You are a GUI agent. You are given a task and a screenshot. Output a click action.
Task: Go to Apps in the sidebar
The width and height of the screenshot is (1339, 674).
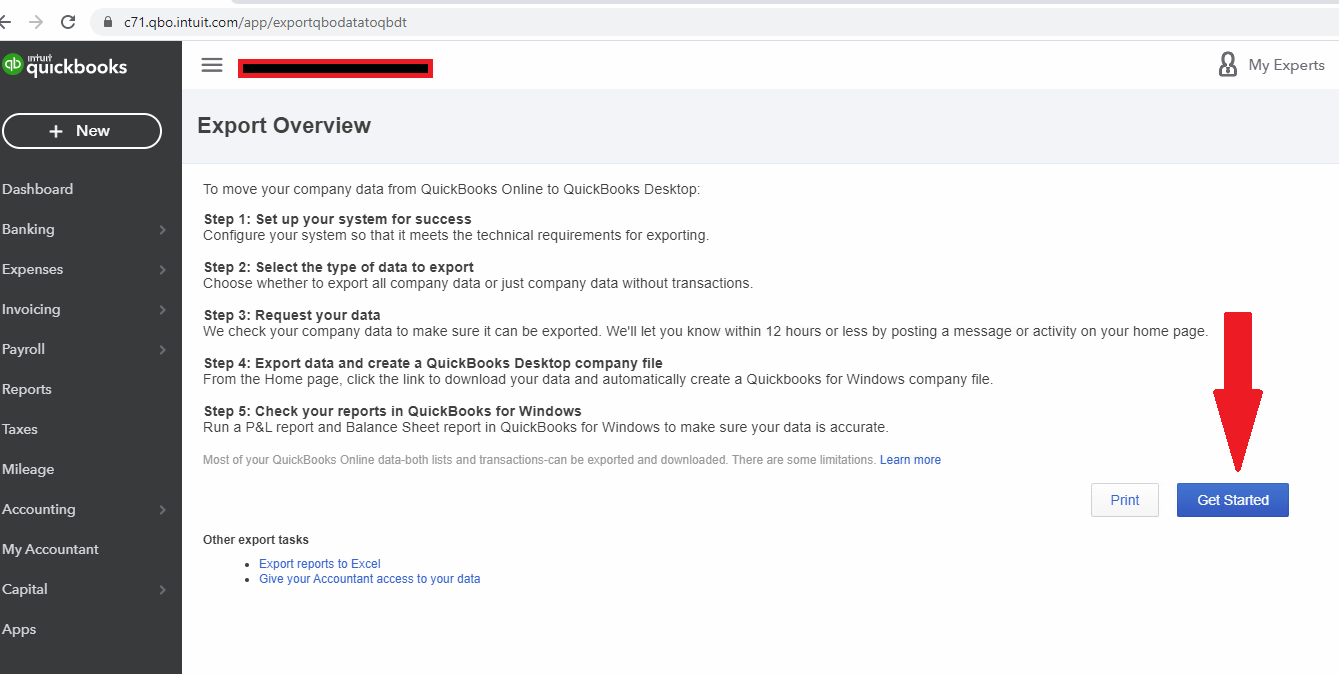19,629
